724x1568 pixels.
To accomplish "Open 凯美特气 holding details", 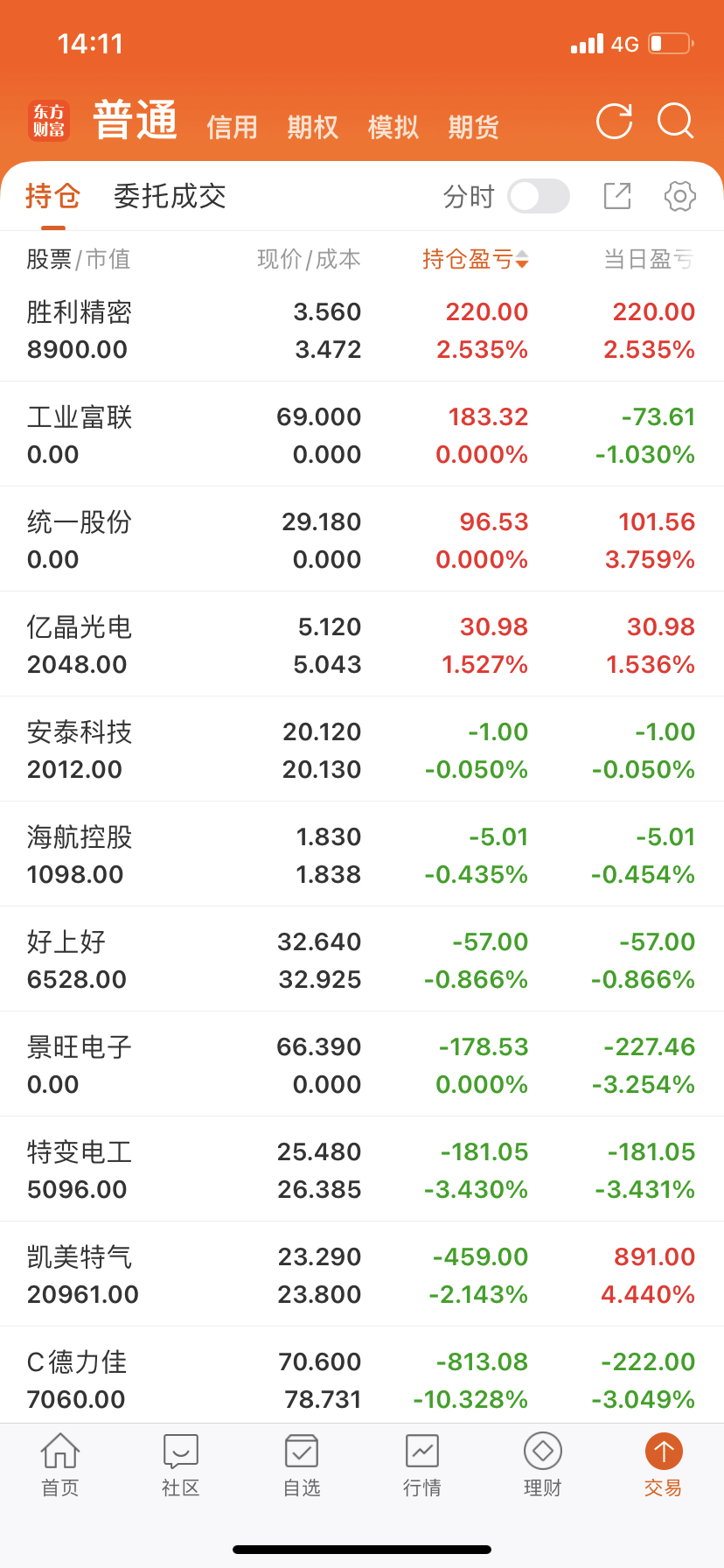I will click(362, 1275).
